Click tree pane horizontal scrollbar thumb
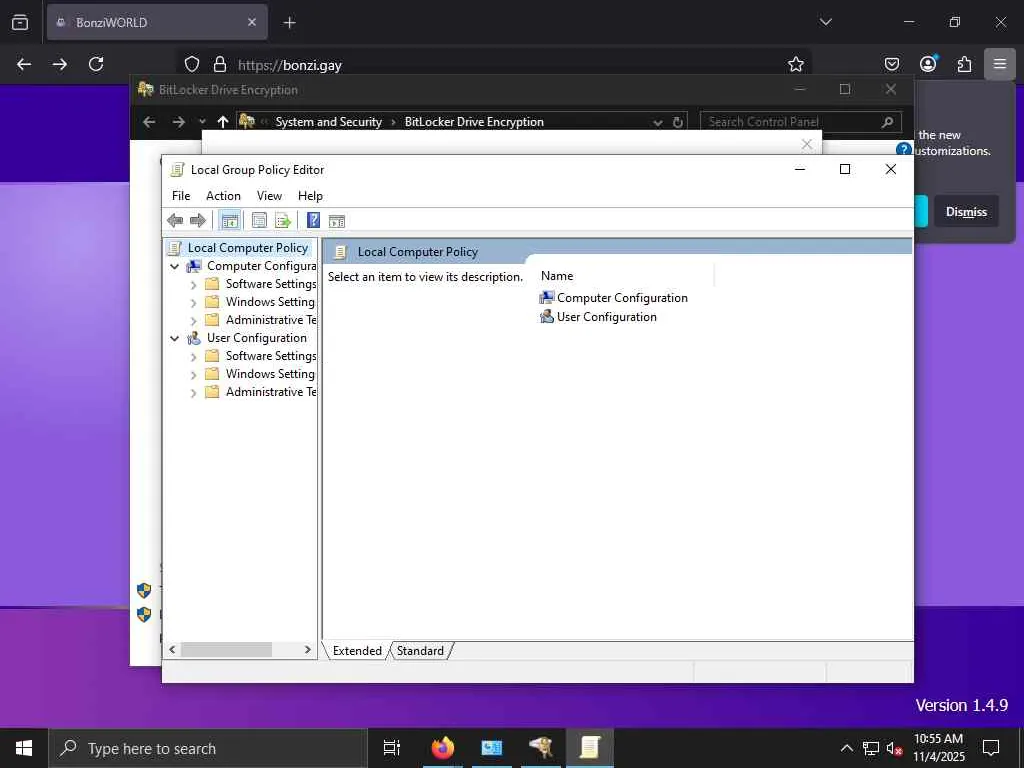 226,650
